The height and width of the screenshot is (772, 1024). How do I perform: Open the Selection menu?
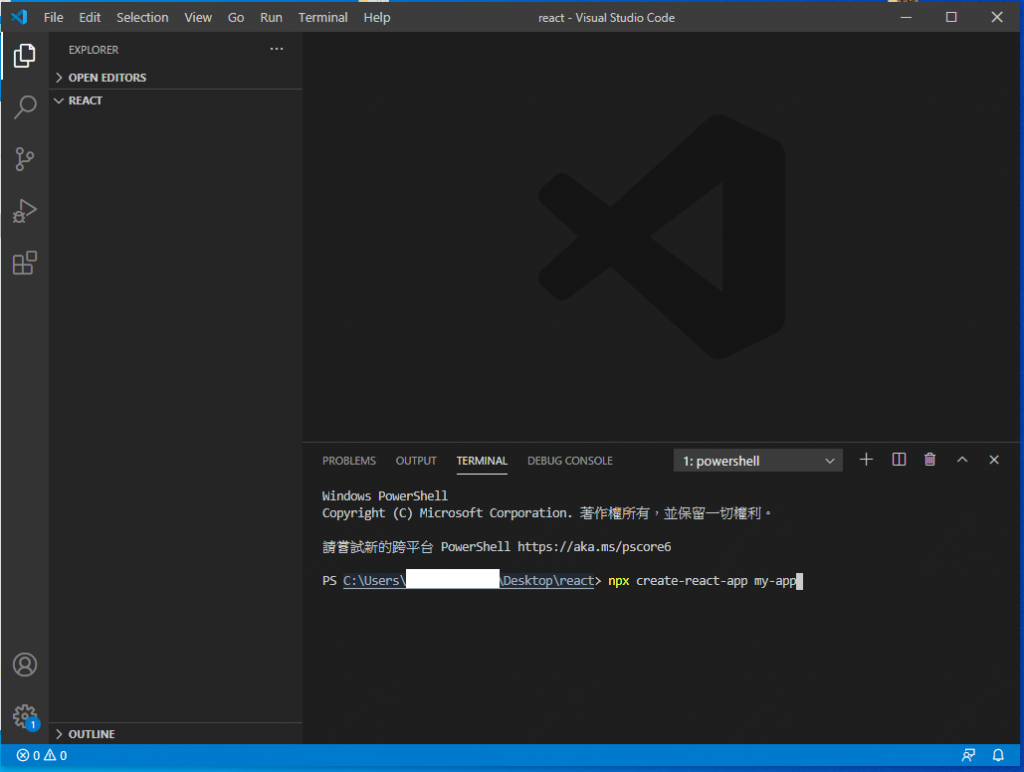click(142, 18)
